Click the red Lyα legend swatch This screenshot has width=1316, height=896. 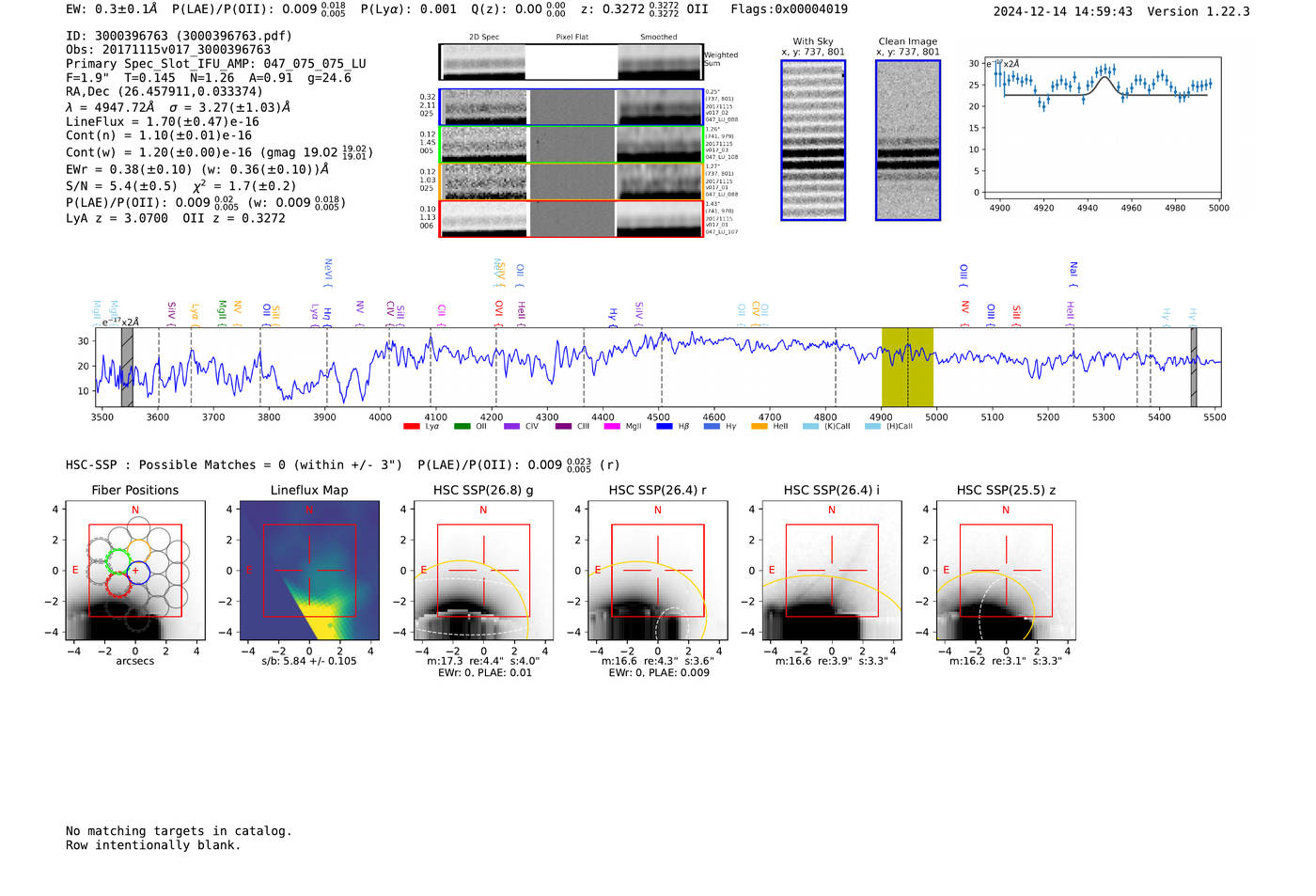coord(411,426)
